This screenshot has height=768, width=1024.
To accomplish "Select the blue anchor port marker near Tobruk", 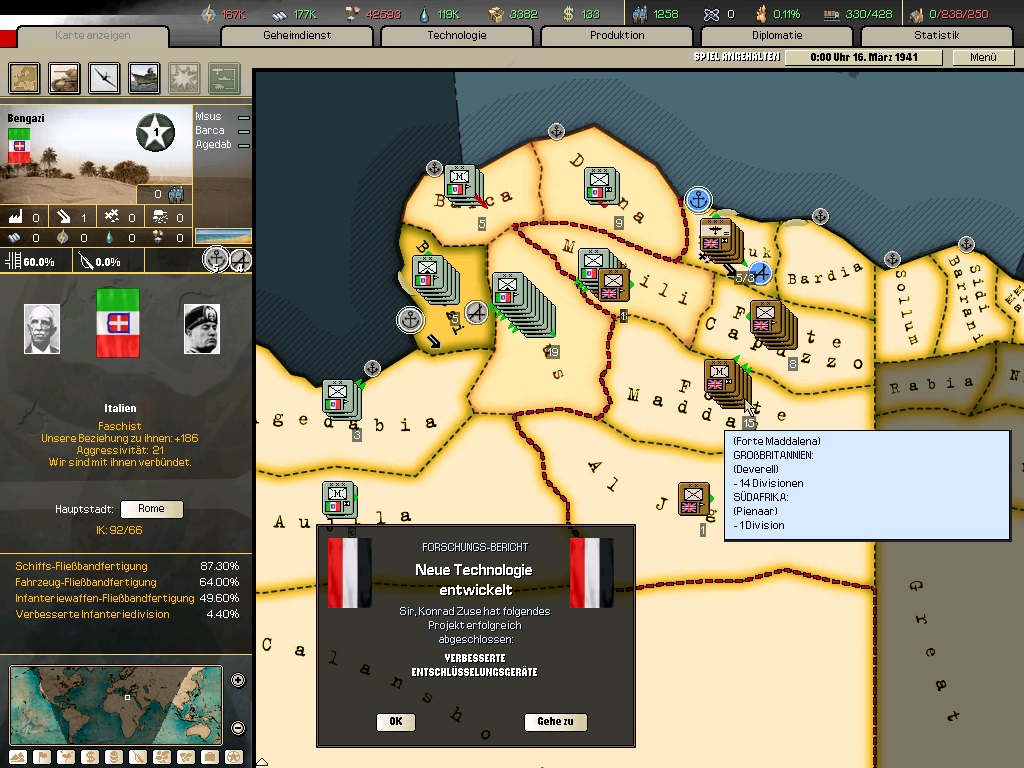I will pos(697,199).
